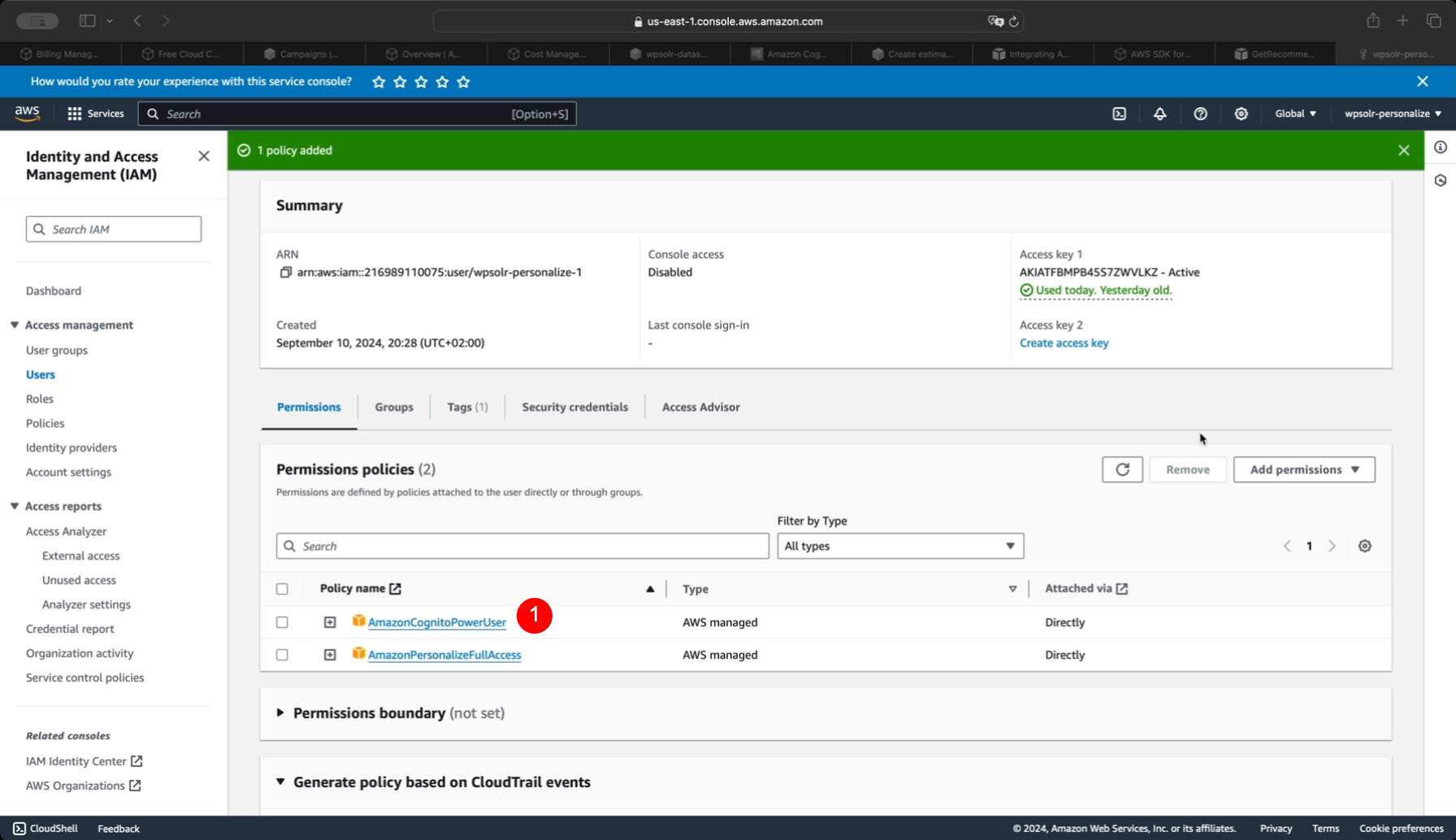
Task: Switch to Security credentials tab
Action: pos(574,407)
